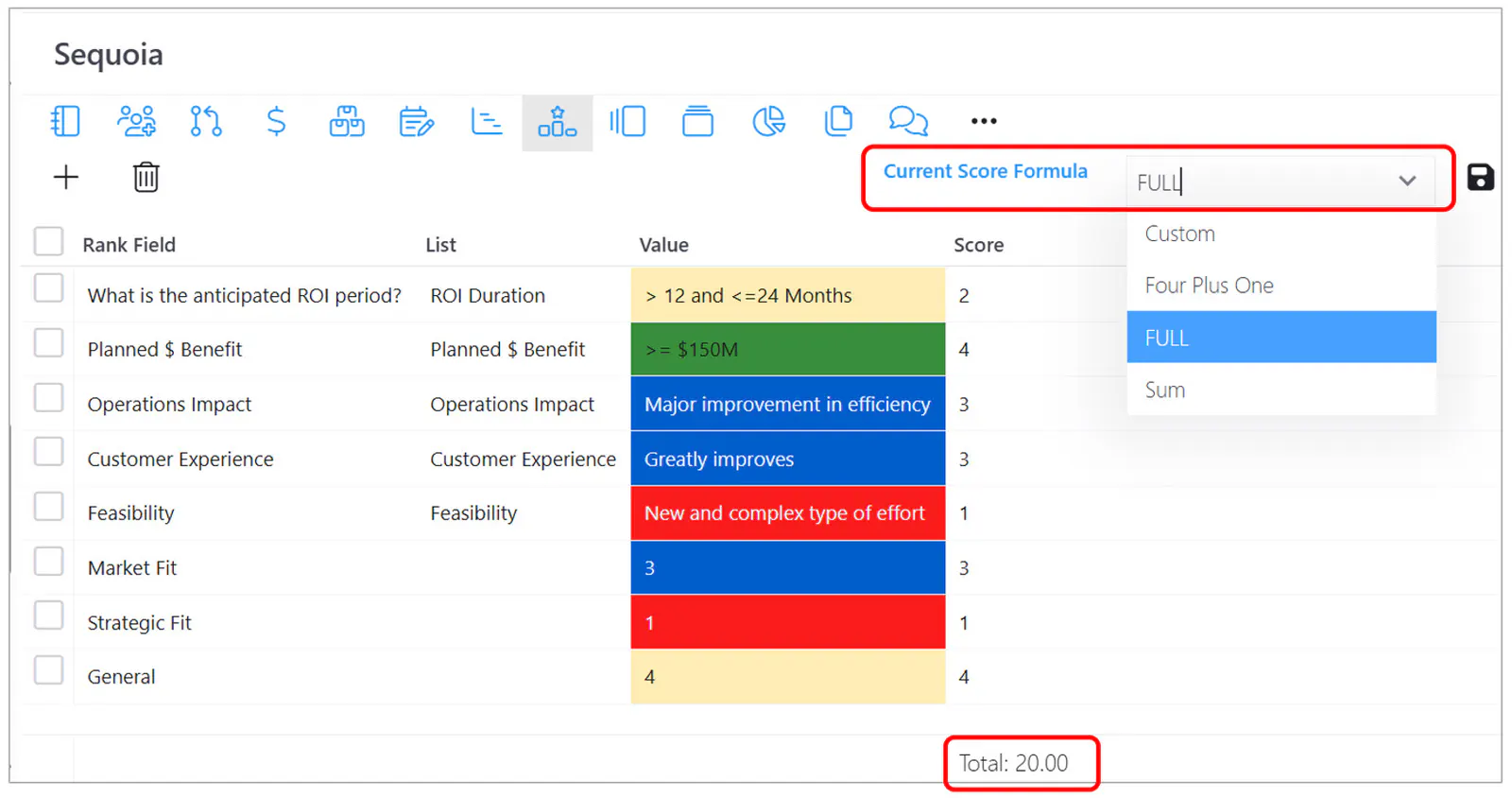1512x798 pixels.
Task: Click the workflow branch icon
Action: [206, 122]
